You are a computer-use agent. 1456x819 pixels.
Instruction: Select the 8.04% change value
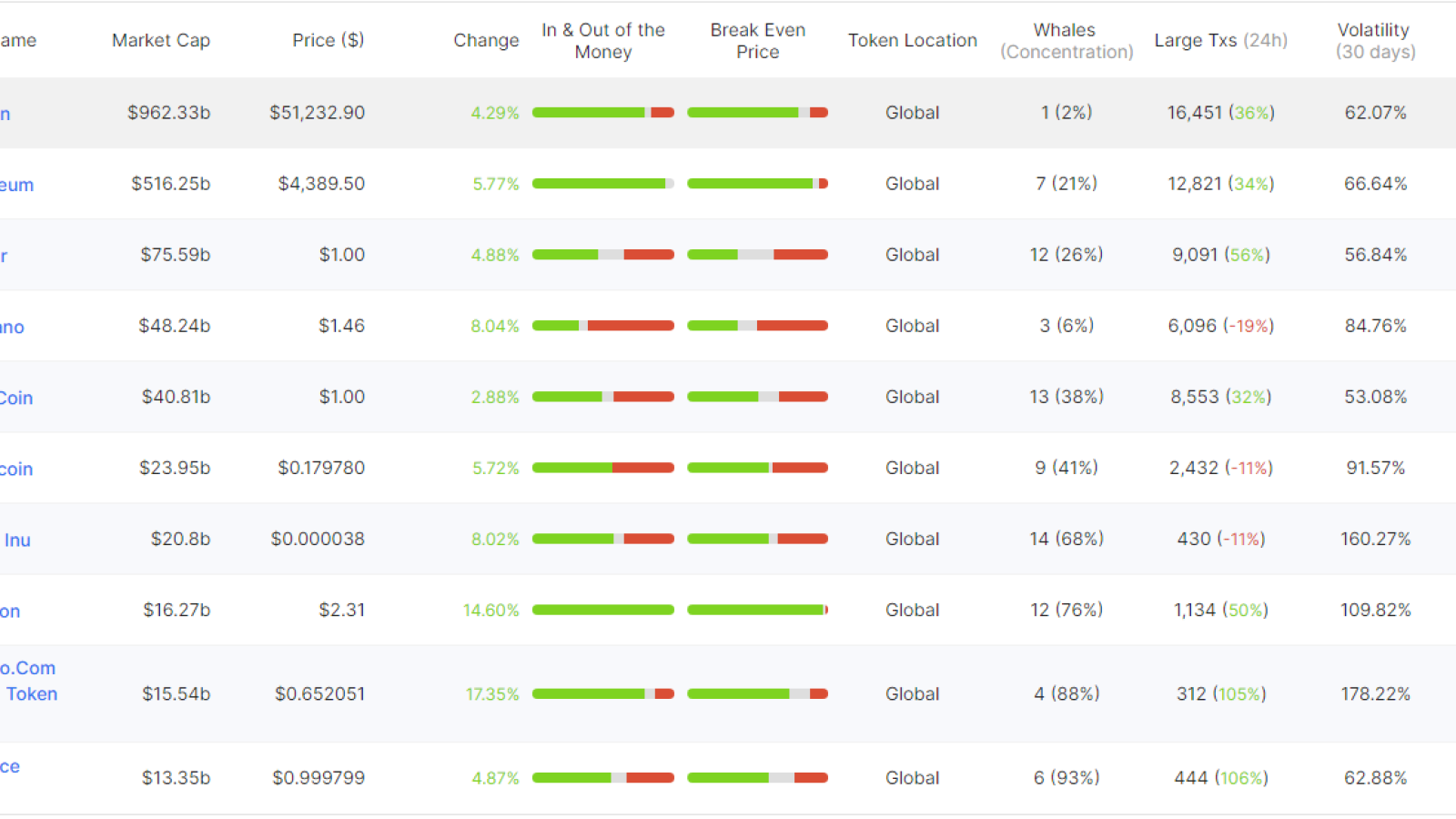495,326
